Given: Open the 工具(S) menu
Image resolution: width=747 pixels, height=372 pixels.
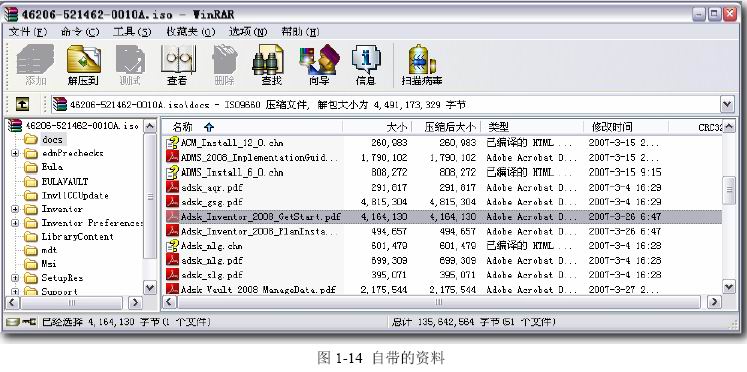Looking at the screenshot, I should (132, 32).
